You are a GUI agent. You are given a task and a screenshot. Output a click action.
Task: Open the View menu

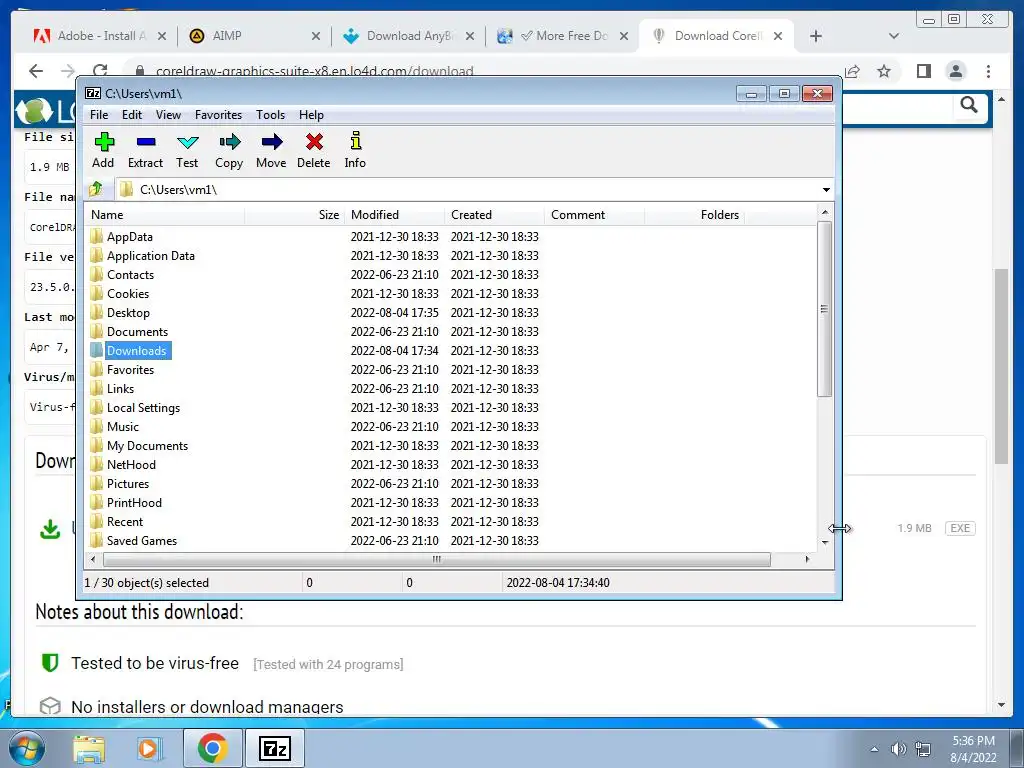tap(168, 115)
